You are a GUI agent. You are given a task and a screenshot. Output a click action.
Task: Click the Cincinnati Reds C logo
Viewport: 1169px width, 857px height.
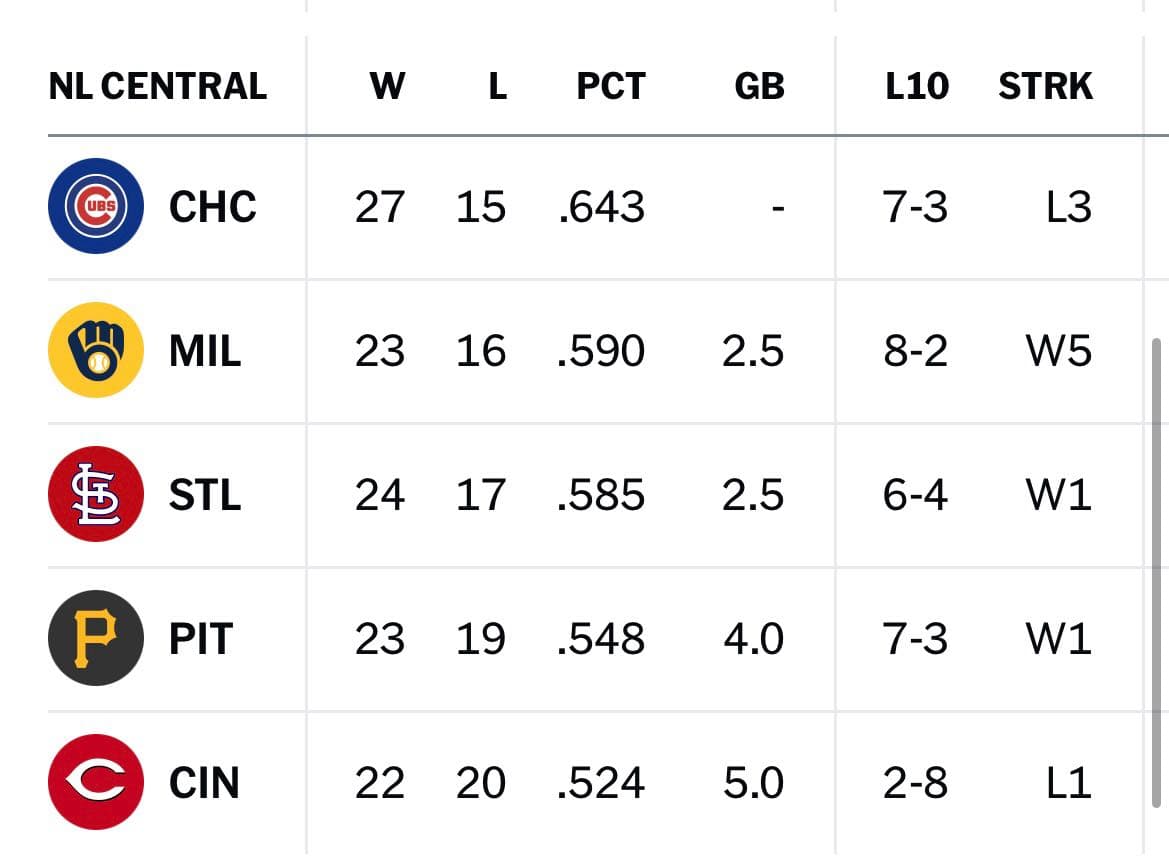(x=95, y=782)
